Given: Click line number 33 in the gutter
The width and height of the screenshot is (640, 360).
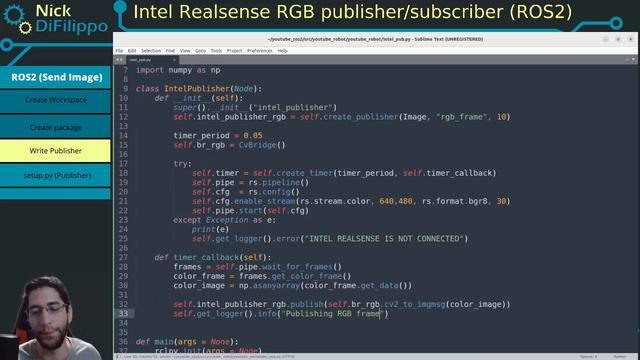Looking at the screenshot, I should tap(123, 313).
